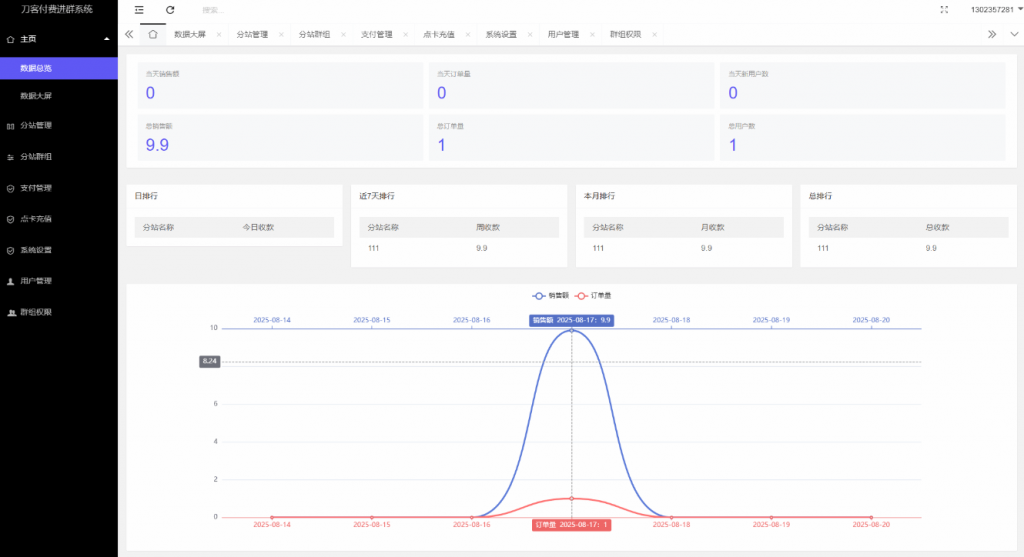Close the 系统设置 tab

click(x=530, y=35)
